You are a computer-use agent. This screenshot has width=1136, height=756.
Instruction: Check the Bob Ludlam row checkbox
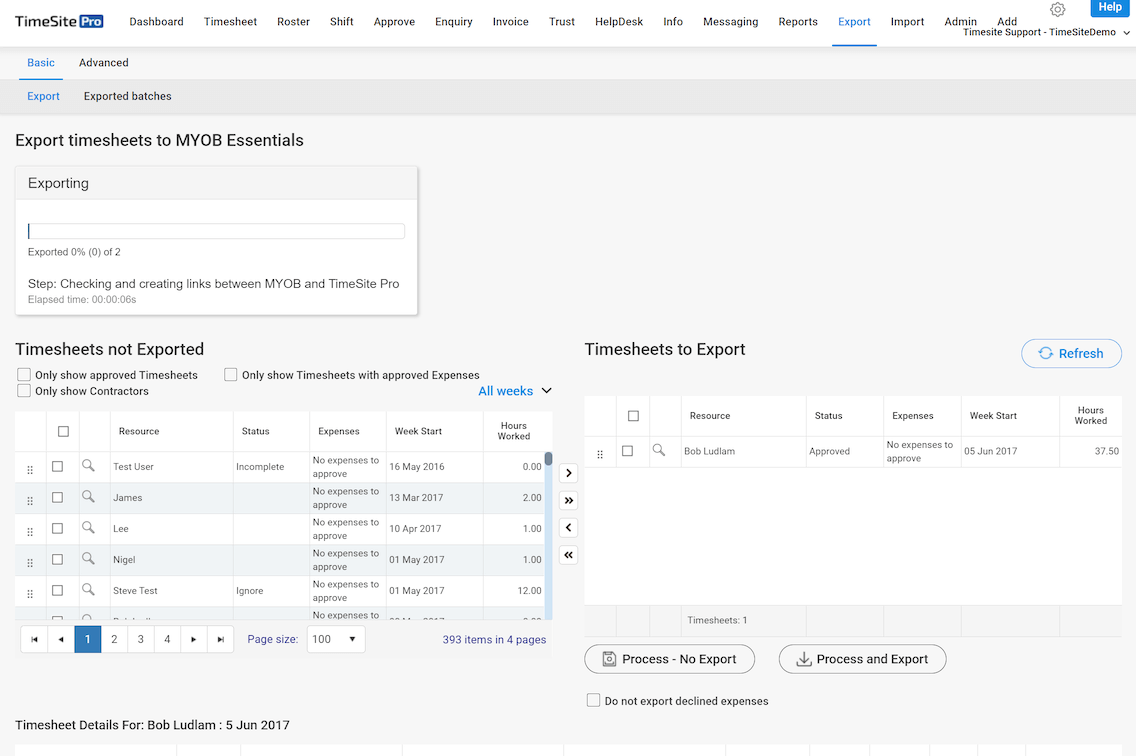627,451
